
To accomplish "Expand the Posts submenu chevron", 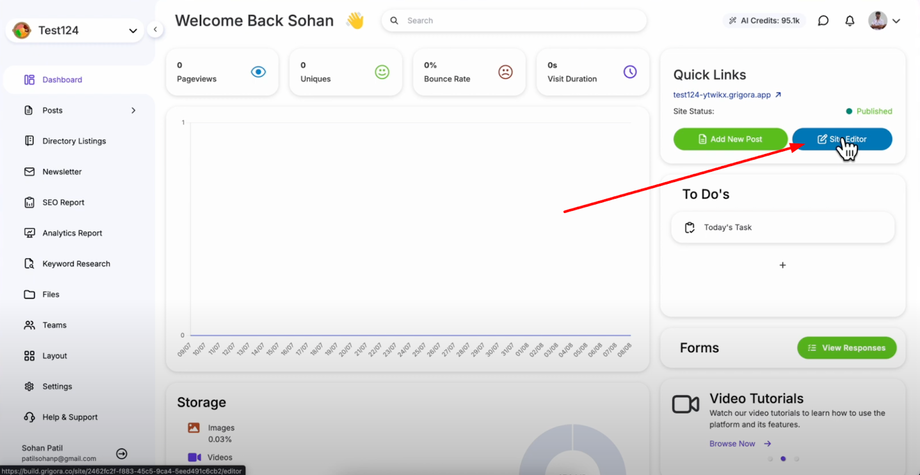I will coord(133,110).
